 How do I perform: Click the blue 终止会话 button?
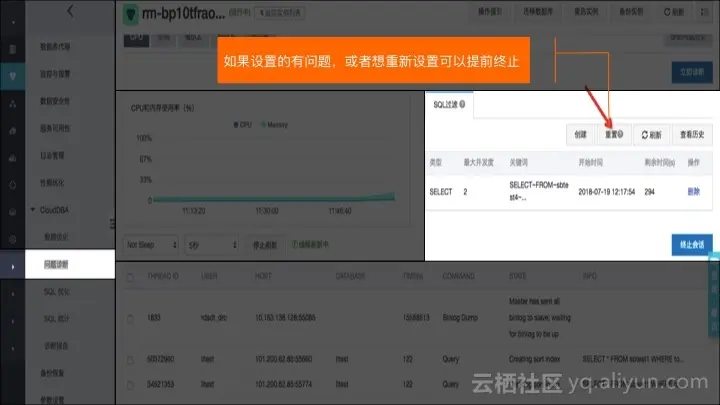click(692, 245)
